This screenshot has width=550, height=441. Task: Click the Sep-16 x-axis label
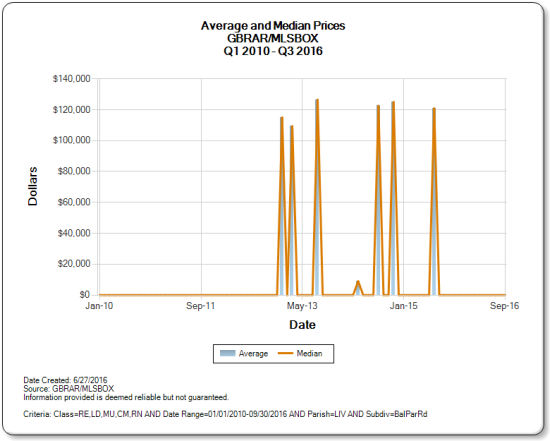(504, 306)
